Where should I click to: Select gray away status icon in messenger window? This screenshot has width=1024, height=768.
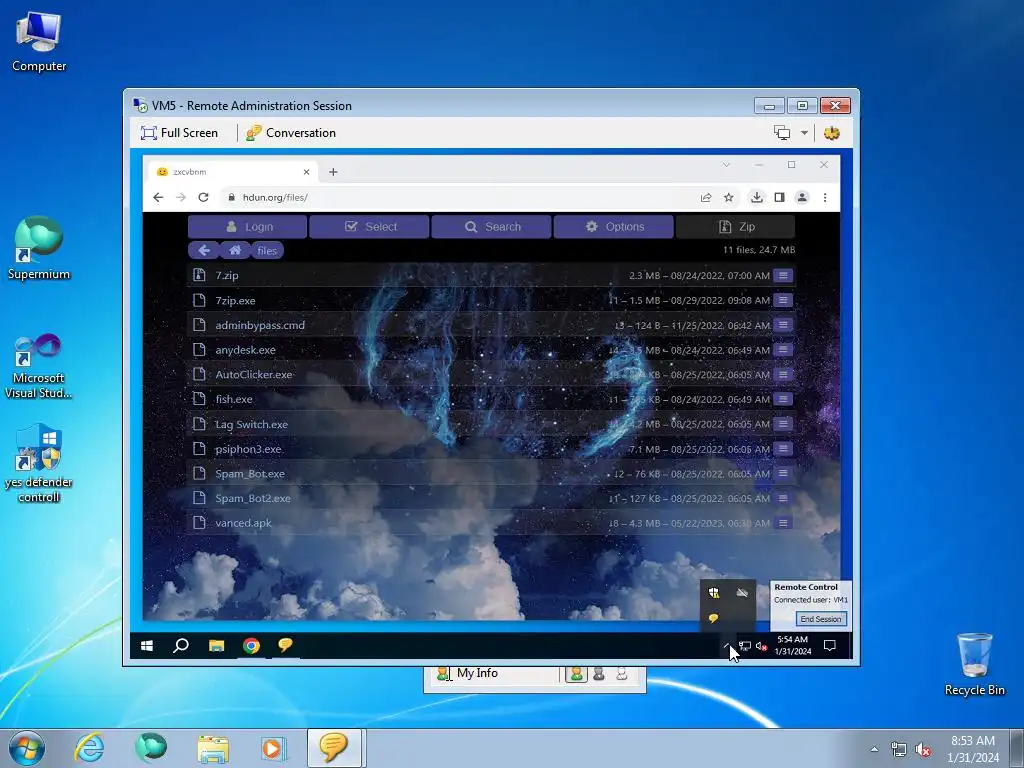click(599, 674)
